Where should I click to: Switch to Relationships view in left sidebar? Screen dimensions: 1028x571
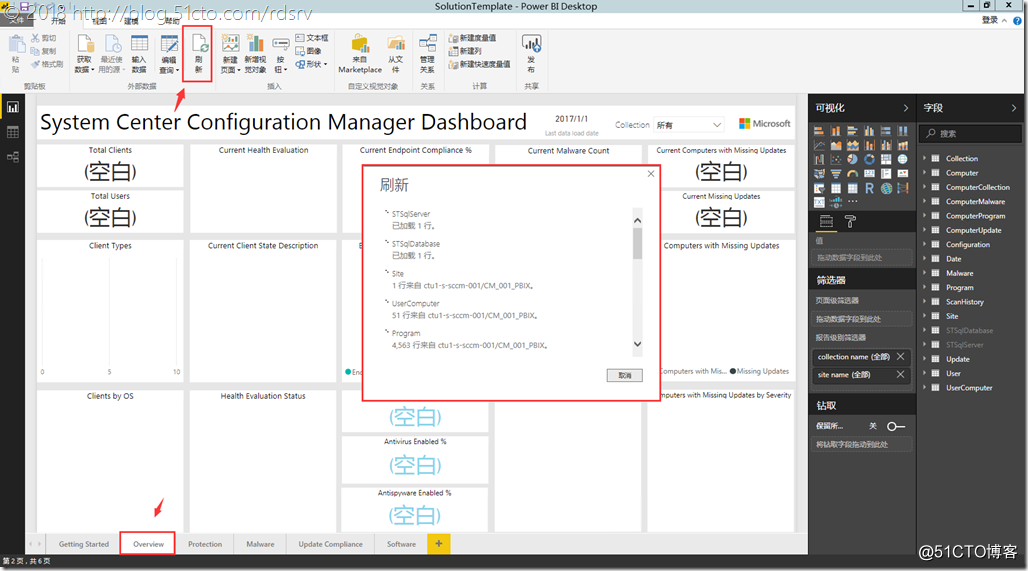tap(12, 157)
